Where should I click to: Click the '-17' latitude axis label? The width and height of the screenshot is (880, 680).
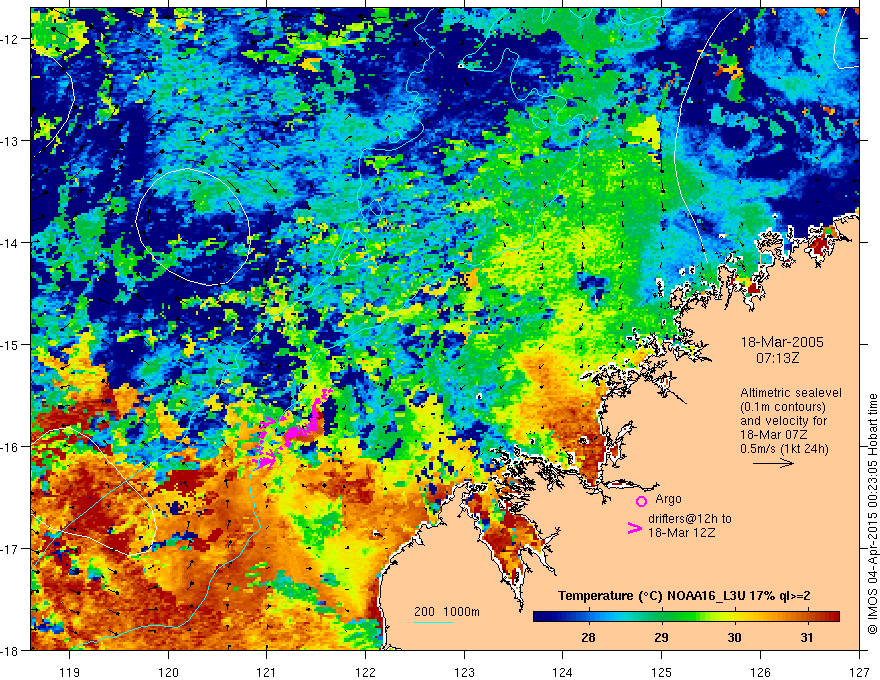pos(11,549)
